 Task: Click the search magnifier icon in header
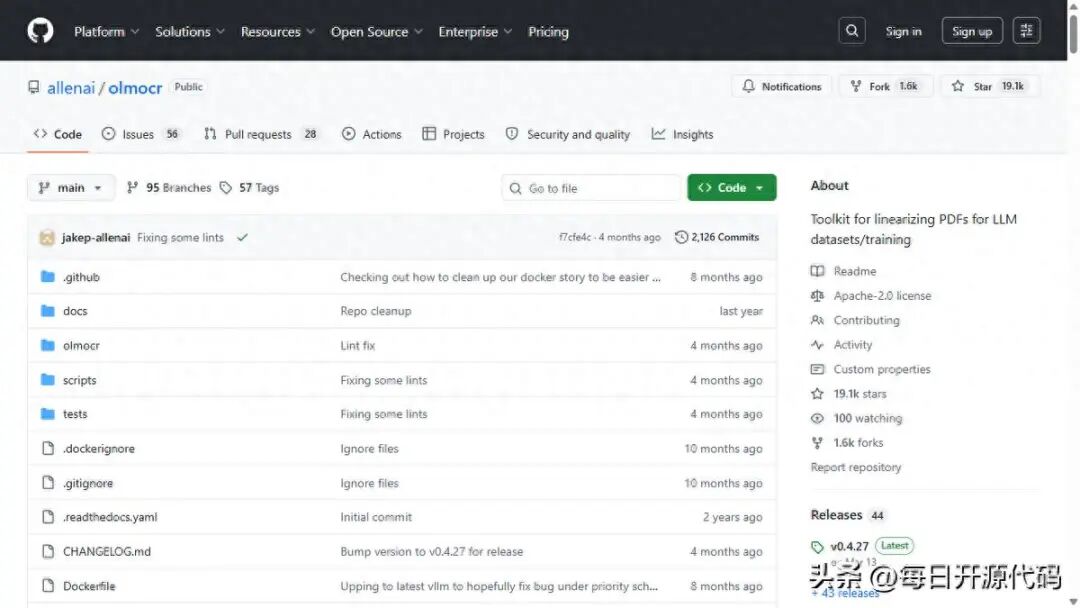tap(852, 31)
